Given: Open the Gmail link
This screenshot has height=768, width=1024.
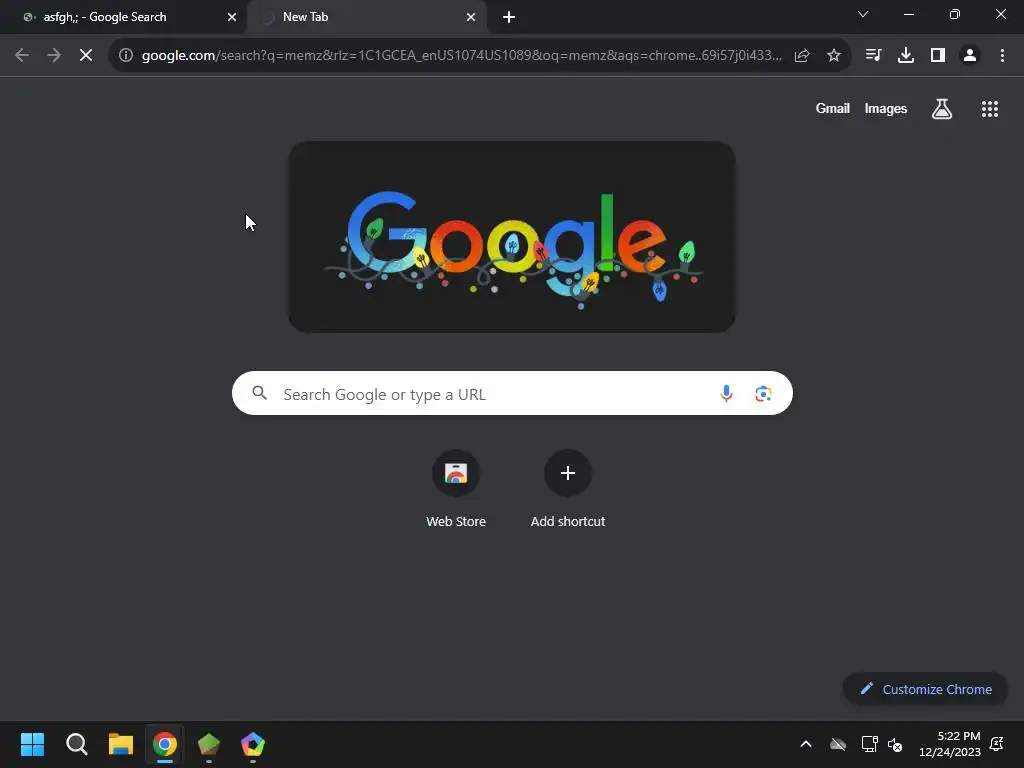Looking at the screenshot, I should (x=833, y=108).
